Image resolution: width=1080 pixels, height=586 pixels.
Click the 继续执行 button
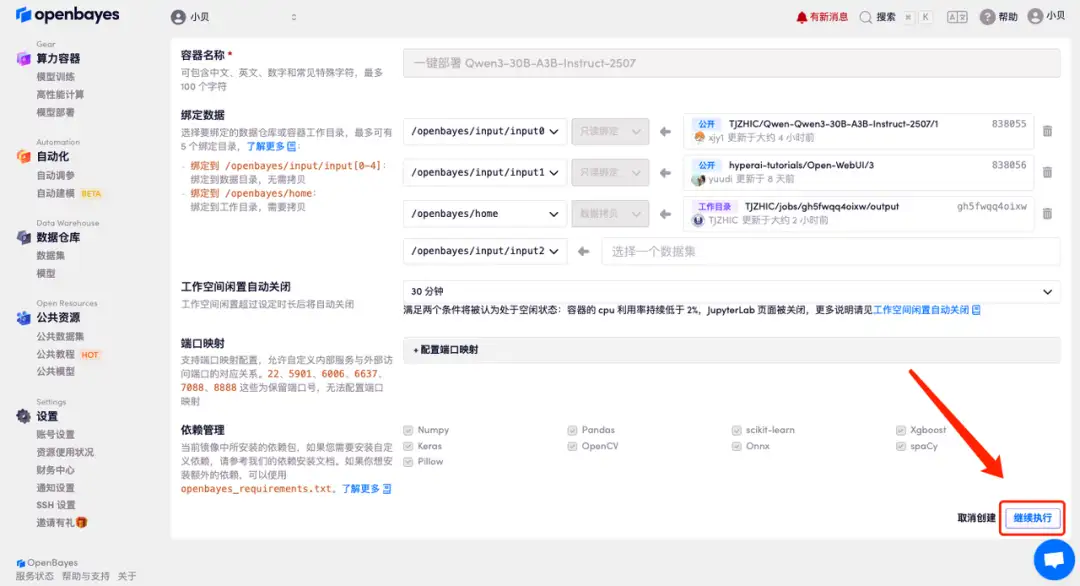pyautogui.click(x=1032, y=518)
